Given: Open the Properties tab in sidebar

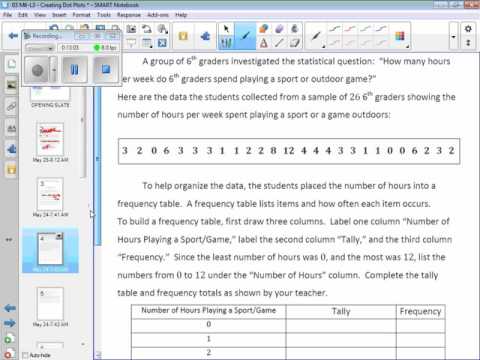Looking at the screenshot, I should click(11, 128).
